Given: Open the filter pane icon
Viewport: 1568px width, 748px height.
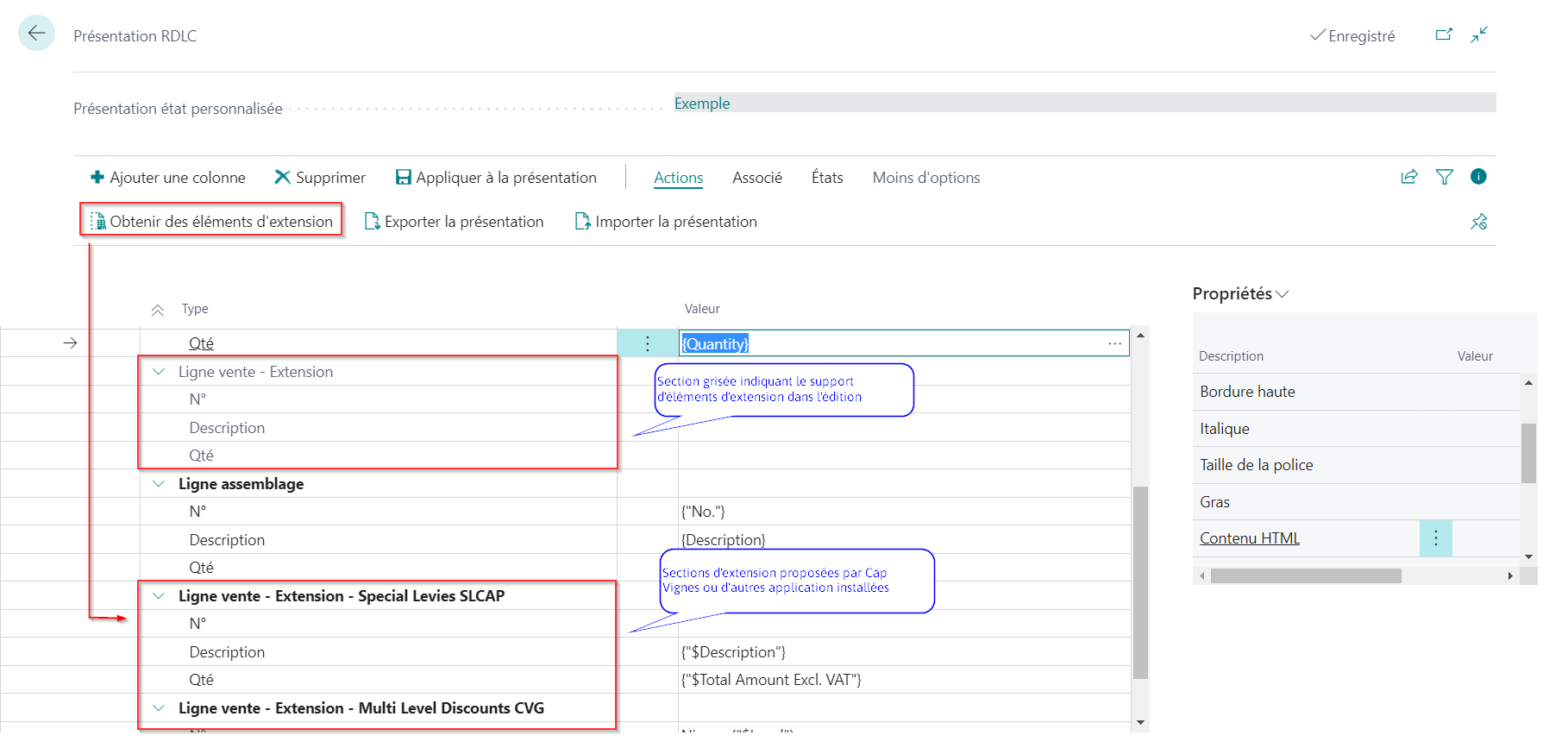Looking at the screenshot, I should (x=1445, y=177).
